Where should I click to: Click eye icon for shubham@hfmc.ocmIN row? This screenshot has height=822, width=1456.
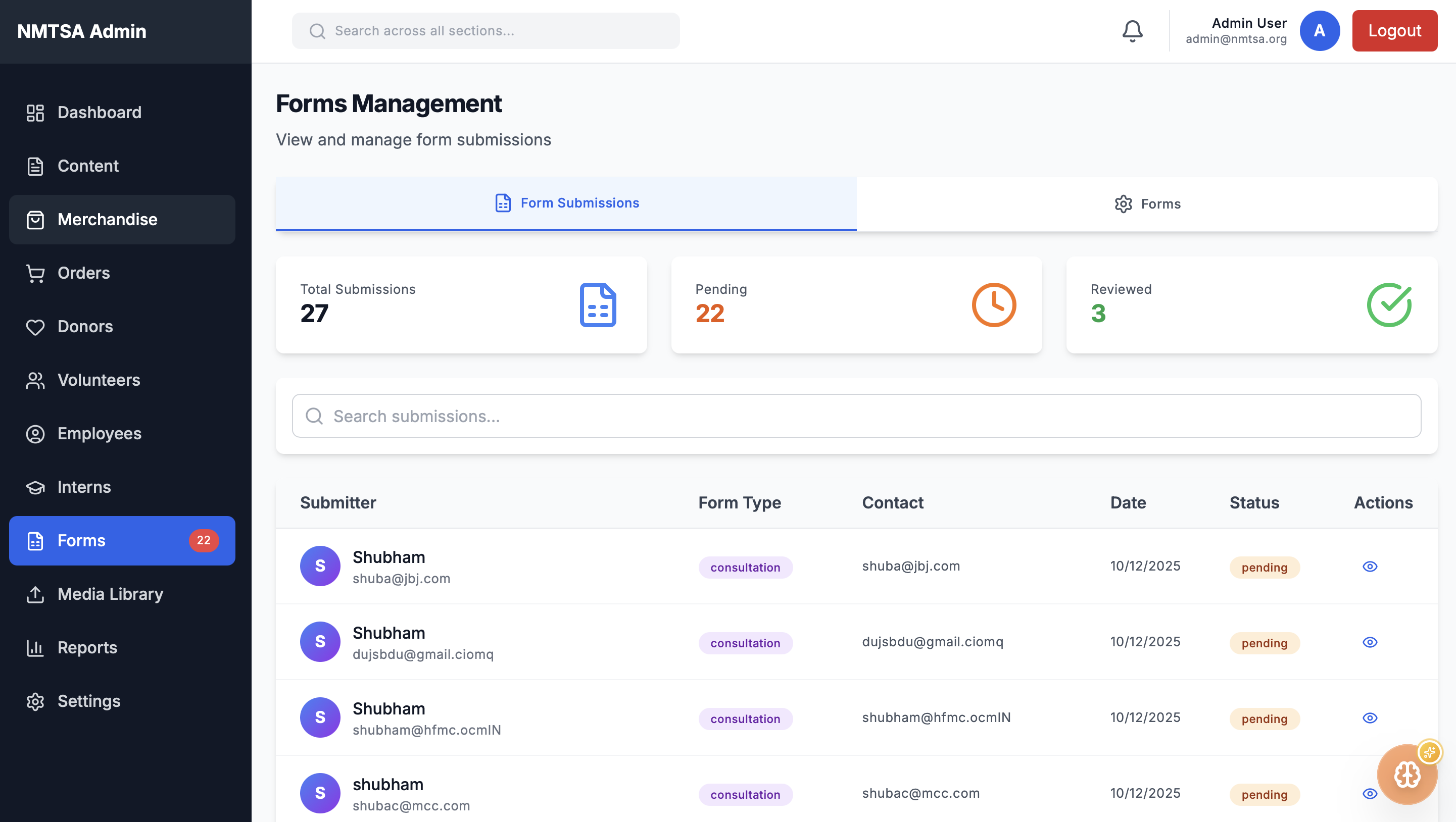coord(1370,718)
